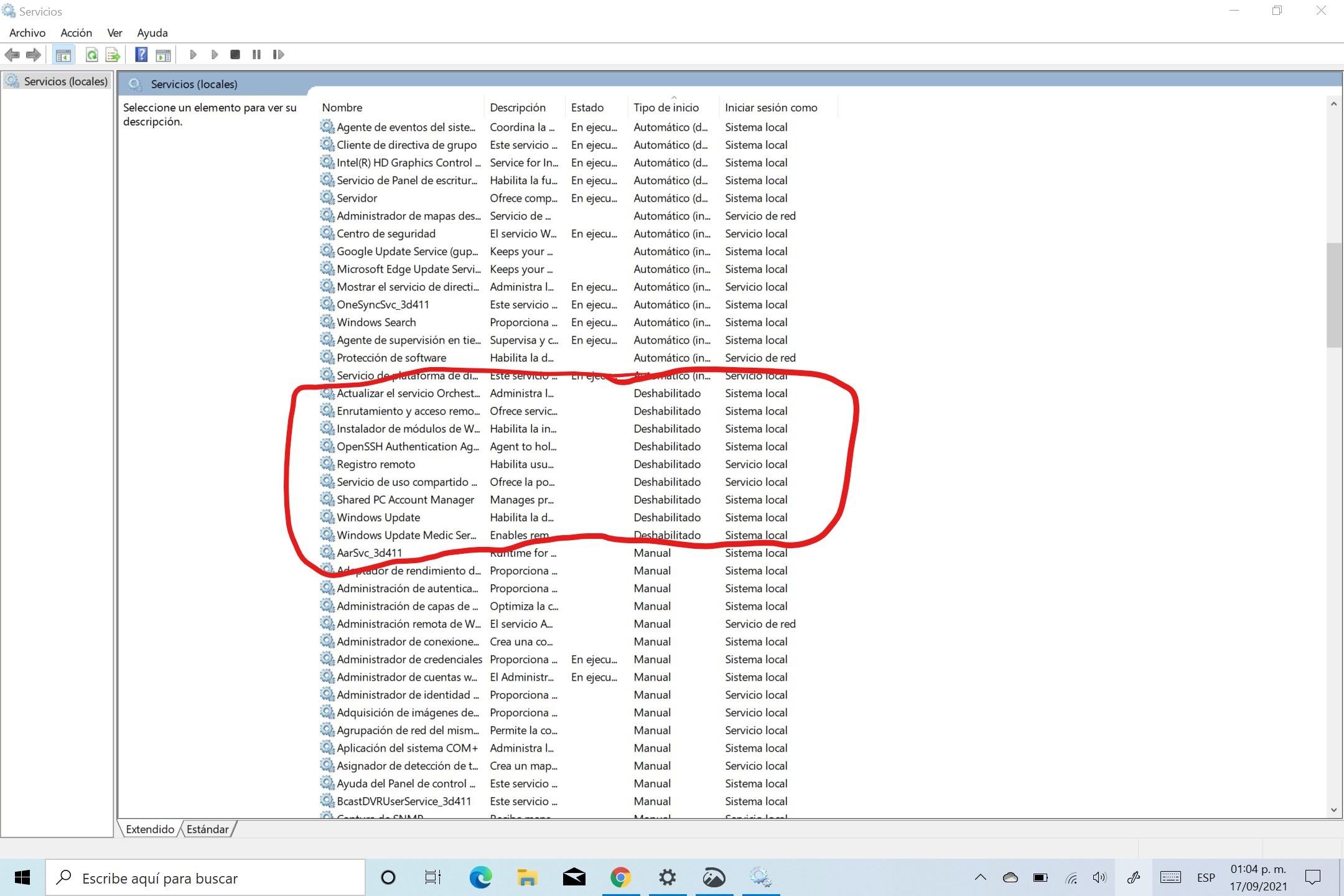Navigate back with the back arrow icon
Image resolution: width=1344 pixels, height=896 pixels.
(12, 55)
